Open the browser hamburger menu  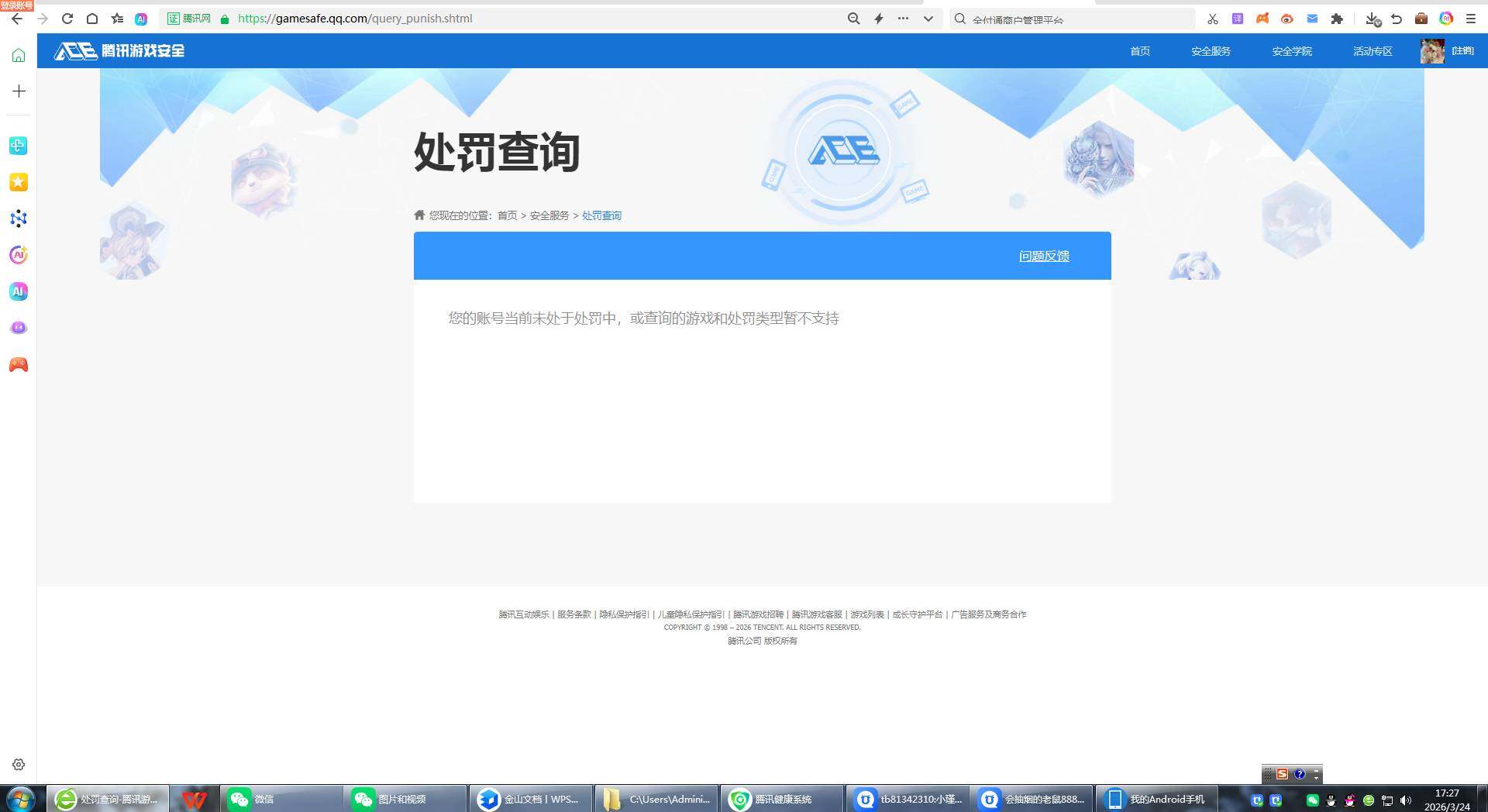(x=1472, y=19)
